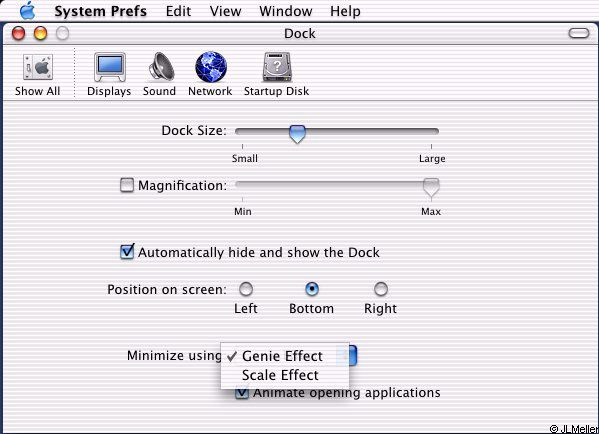This screenshot has height=434, width=599.
Task: Open the Window menu
Action: click(x=286, y=11)
